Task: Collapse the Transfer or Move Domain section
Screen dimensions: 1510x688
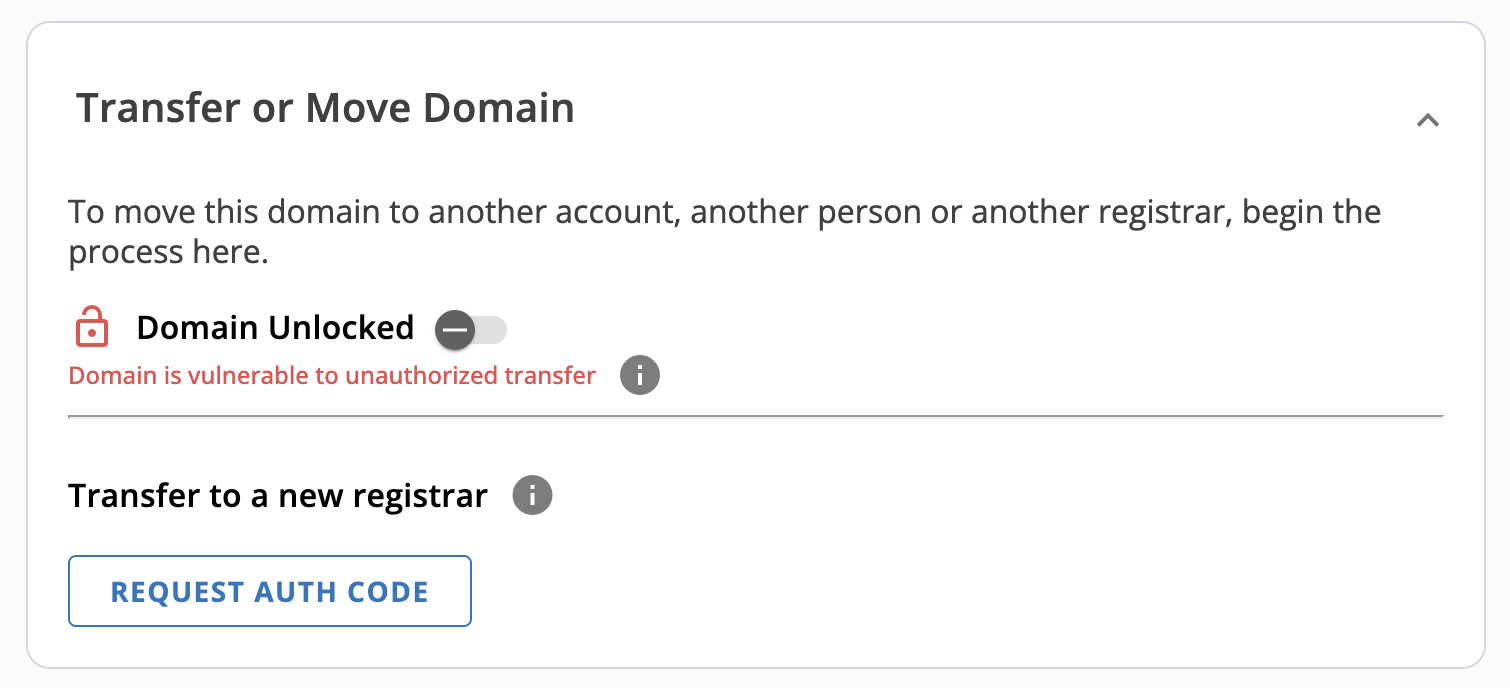Action: 1428,120
